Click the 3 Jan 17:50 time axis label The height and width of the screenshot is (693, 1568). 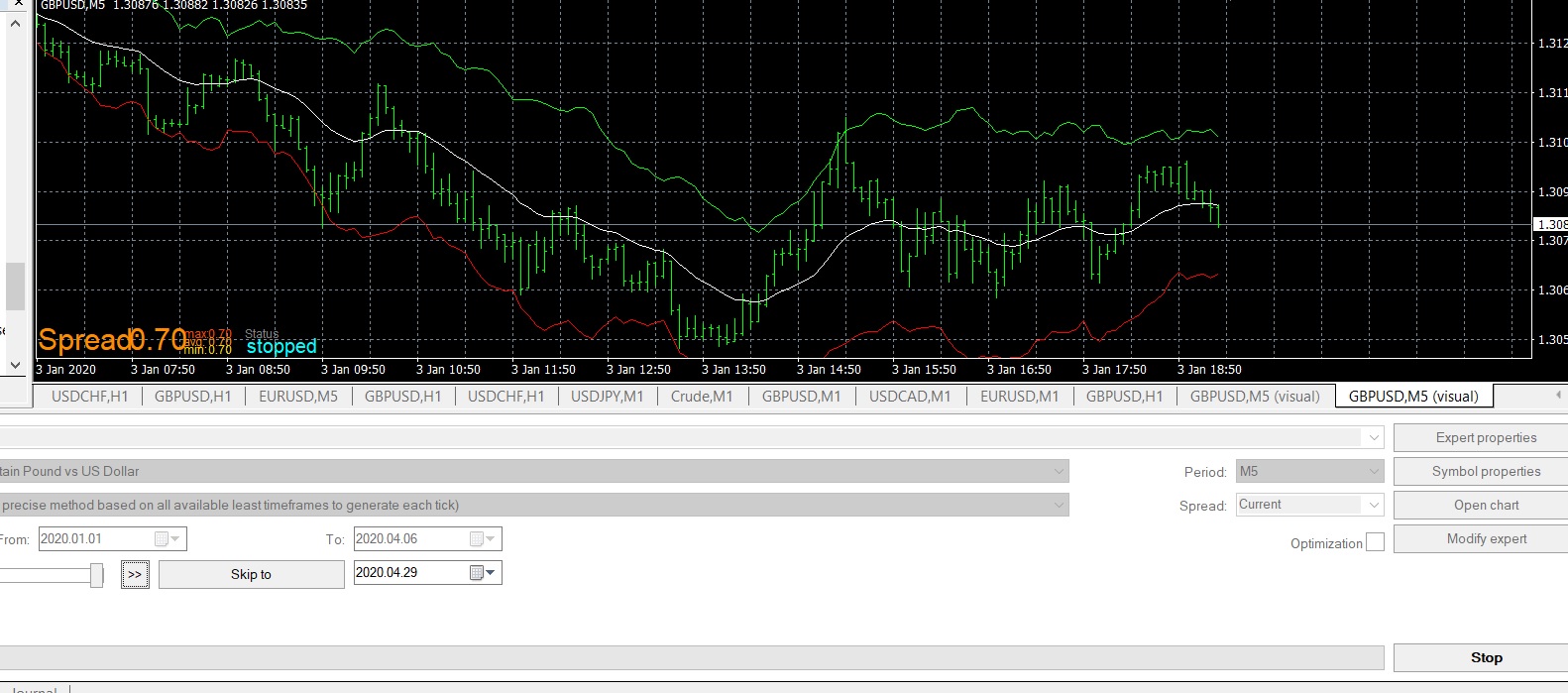[x=1114, y=369]
